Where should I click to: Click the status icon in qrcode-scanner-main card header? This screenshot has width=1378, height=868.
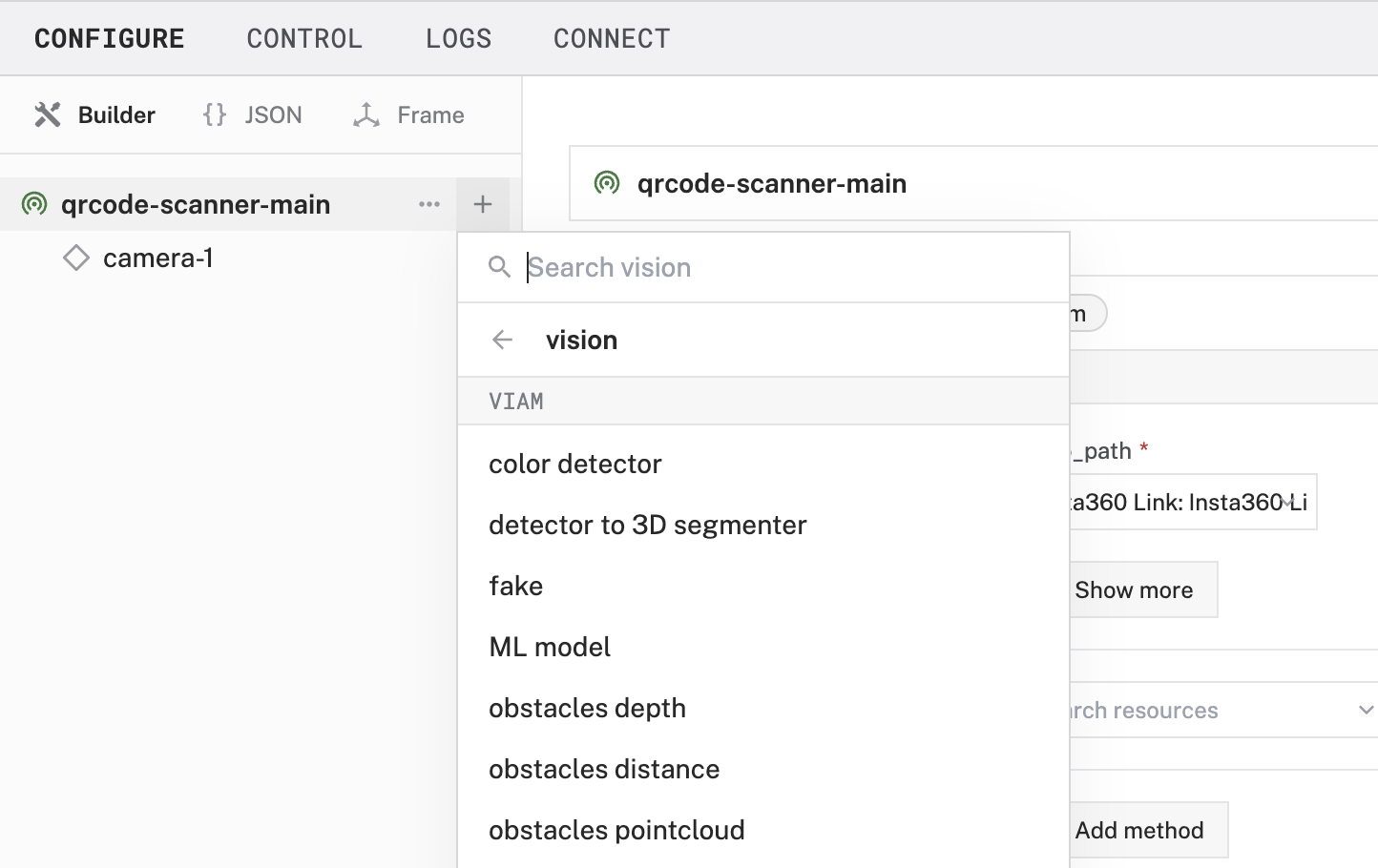click(607, 182)
